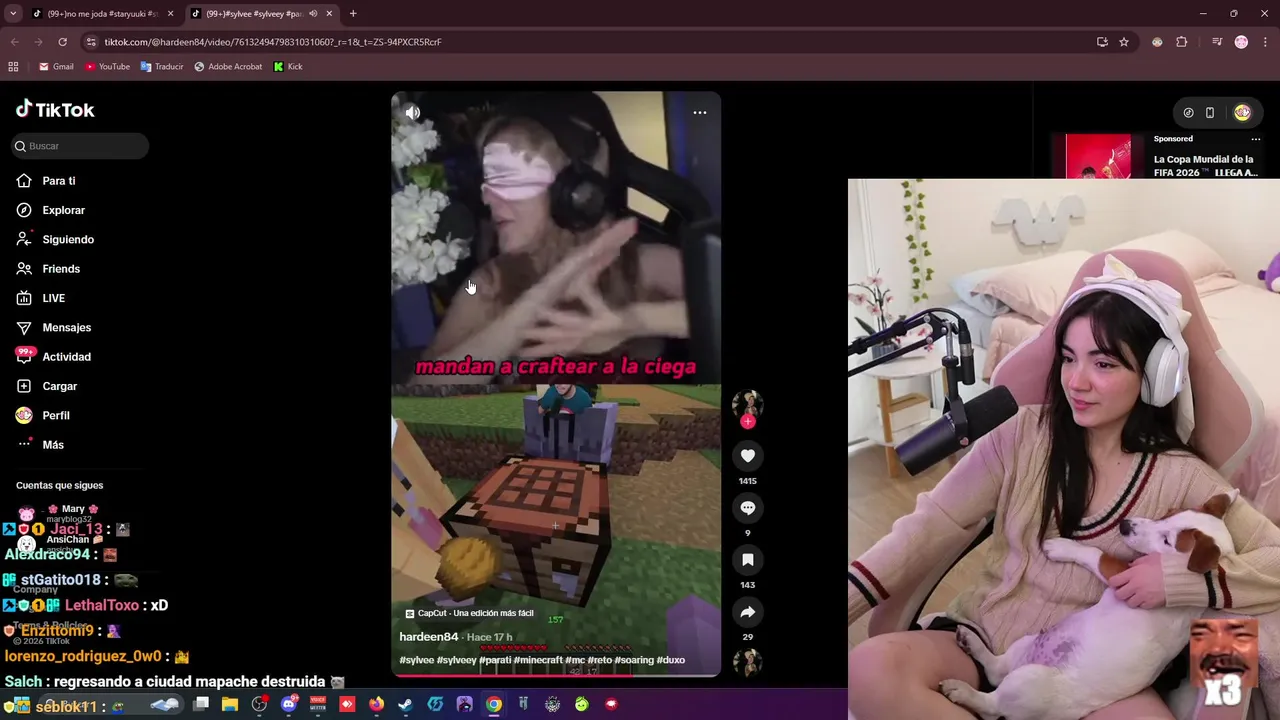Click the get app phone icon
Screen dimensions: 1280x720
point(1210,113)
